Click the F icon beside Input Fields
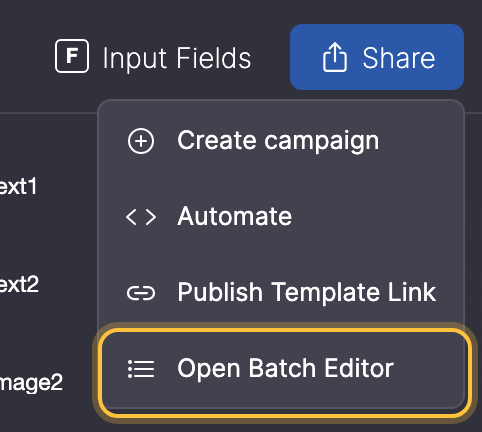 [72, 56]
